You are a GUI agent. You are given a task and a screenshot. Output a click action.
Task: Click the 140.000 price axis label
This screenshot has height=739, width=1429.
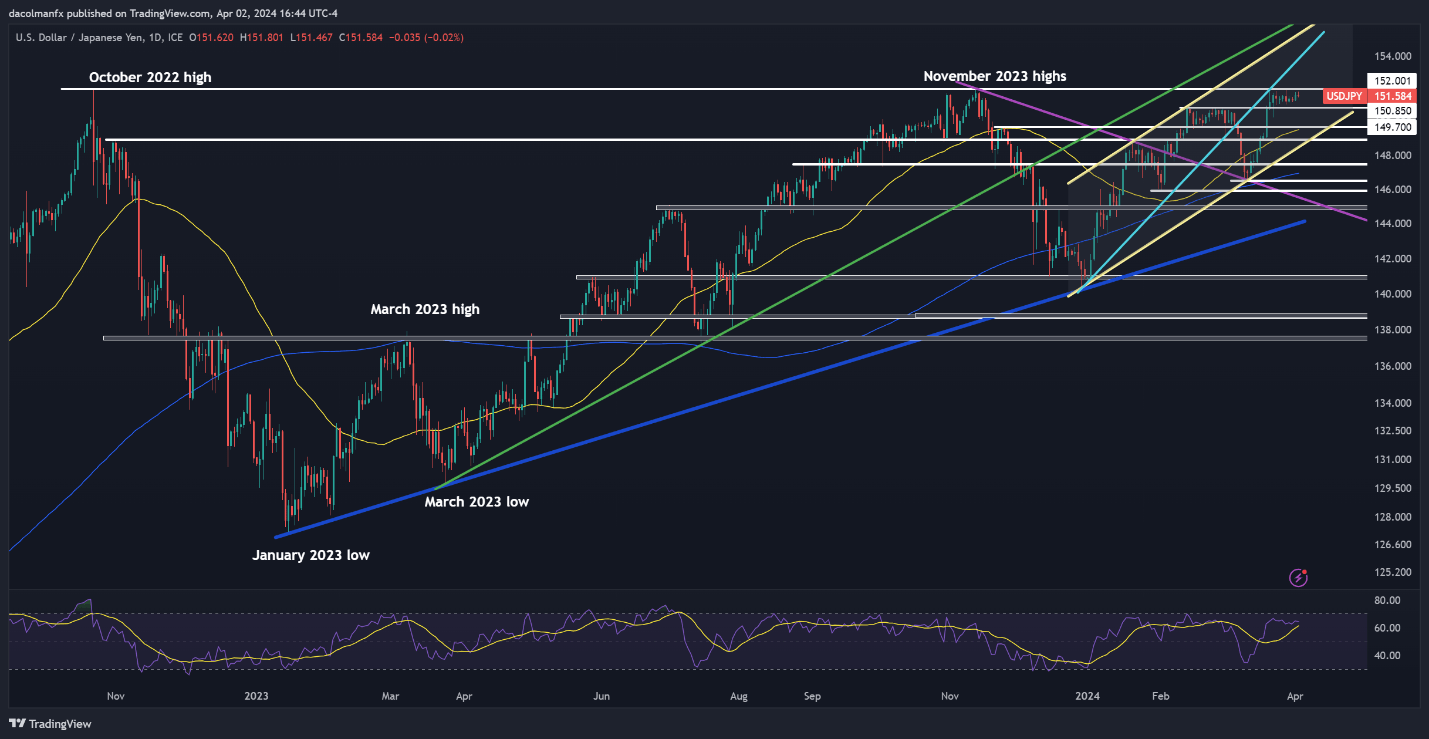[x=1392, y=294]
